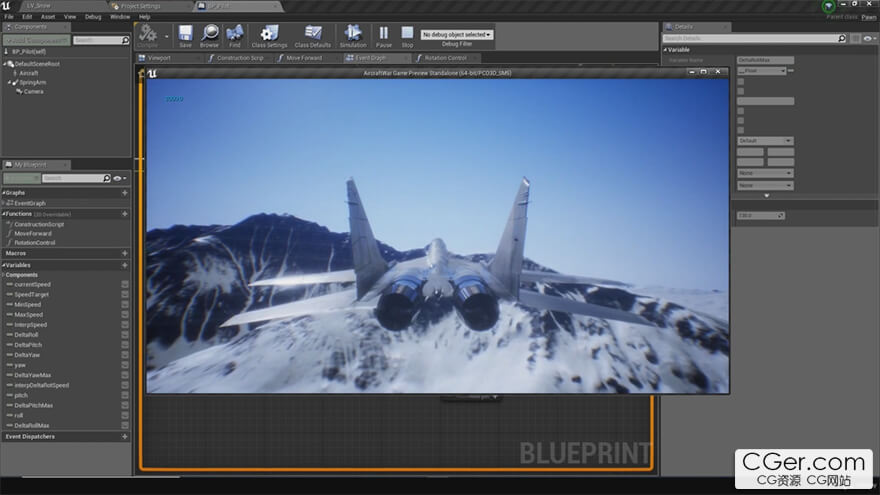Switch to the Rotation Control tab
Viewport: 880px width, 495px height.
pyautogui.click(x=445, y=58)
